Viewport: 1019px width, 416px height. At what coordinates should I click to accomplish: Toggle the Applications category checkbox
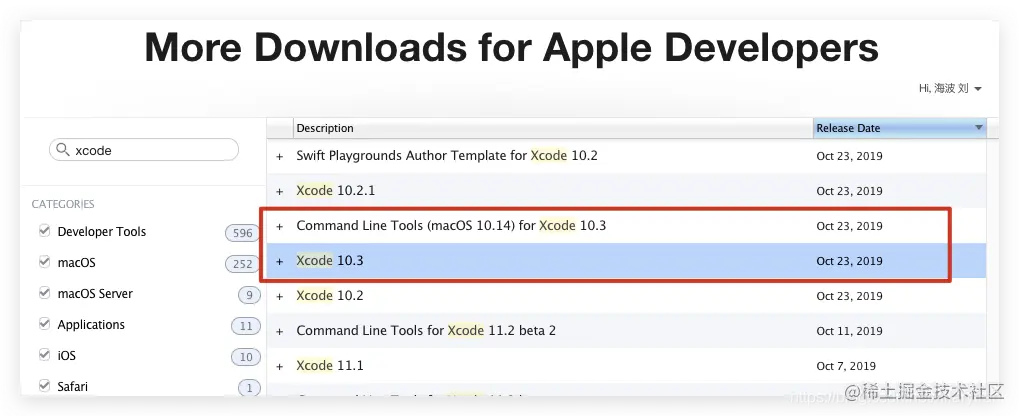44,324
